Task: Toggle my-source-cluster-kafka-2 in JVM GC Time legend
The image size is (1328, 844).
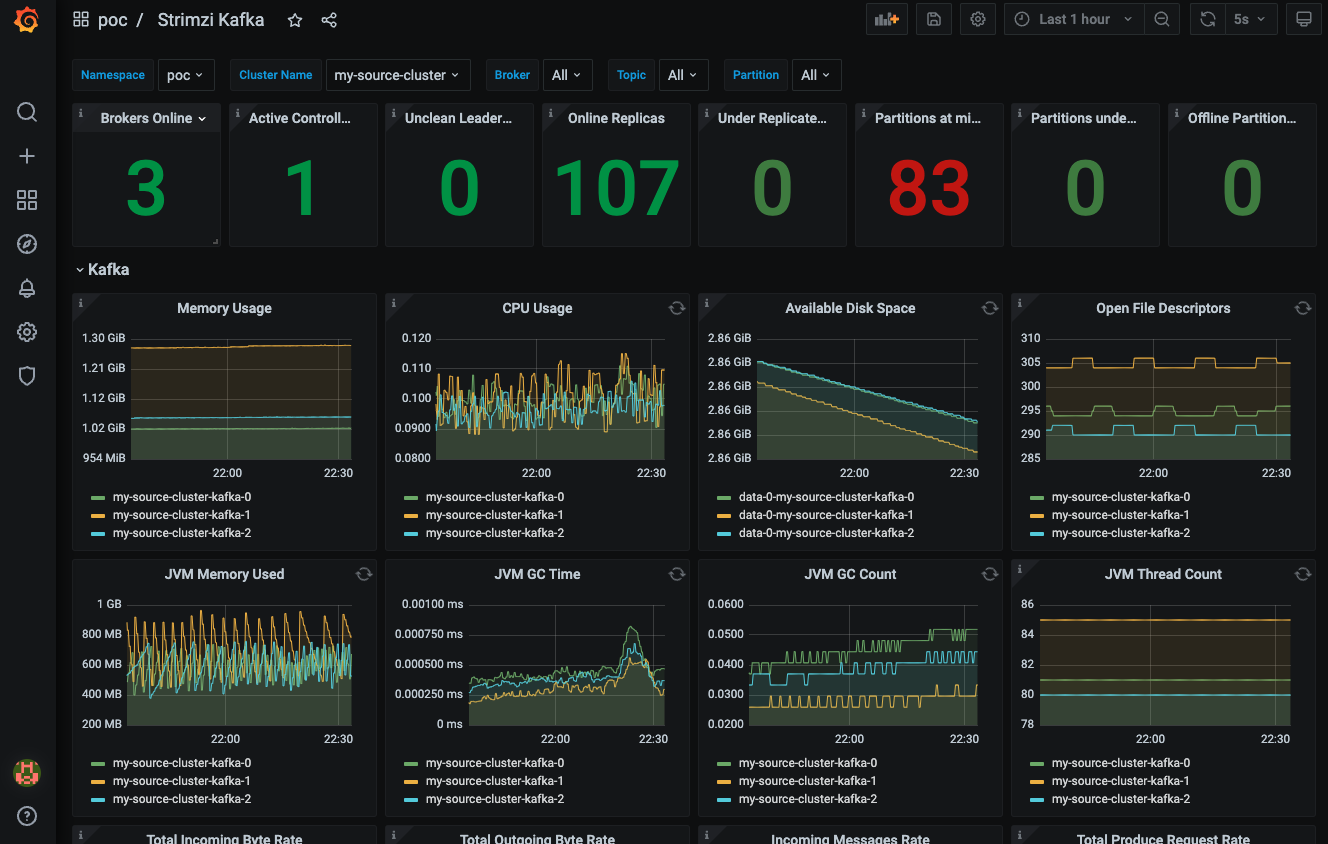Action: (x=494, y=799)
